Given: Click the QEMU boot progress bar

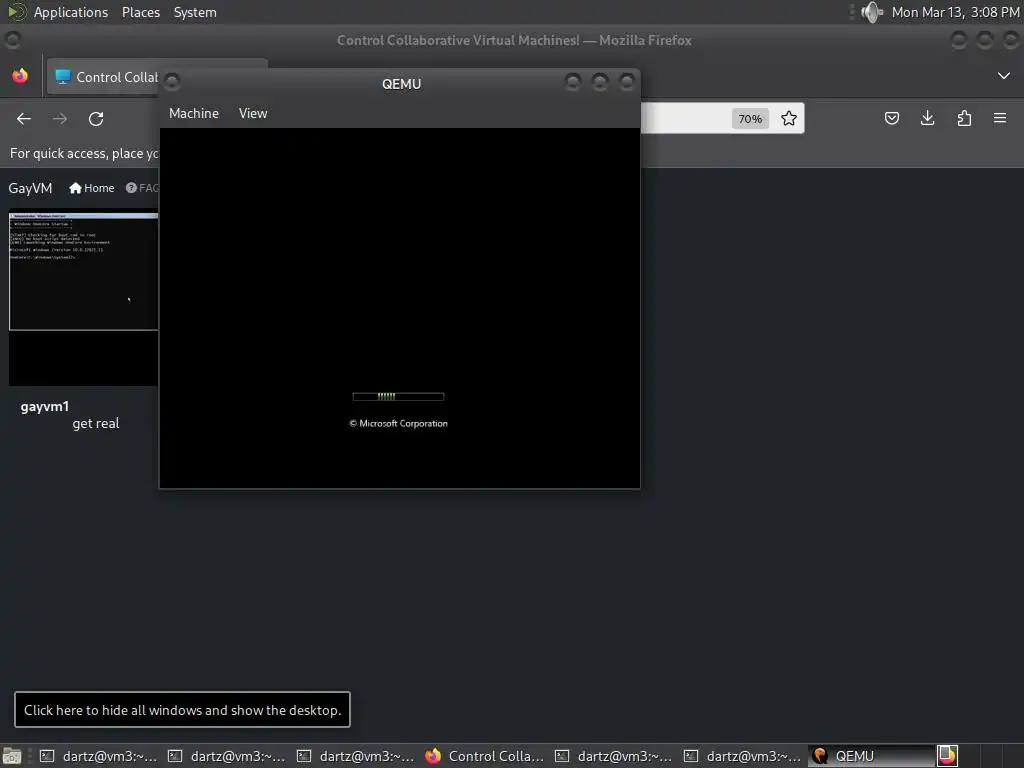Looking at the screenshot, I should tap(398, 396).
